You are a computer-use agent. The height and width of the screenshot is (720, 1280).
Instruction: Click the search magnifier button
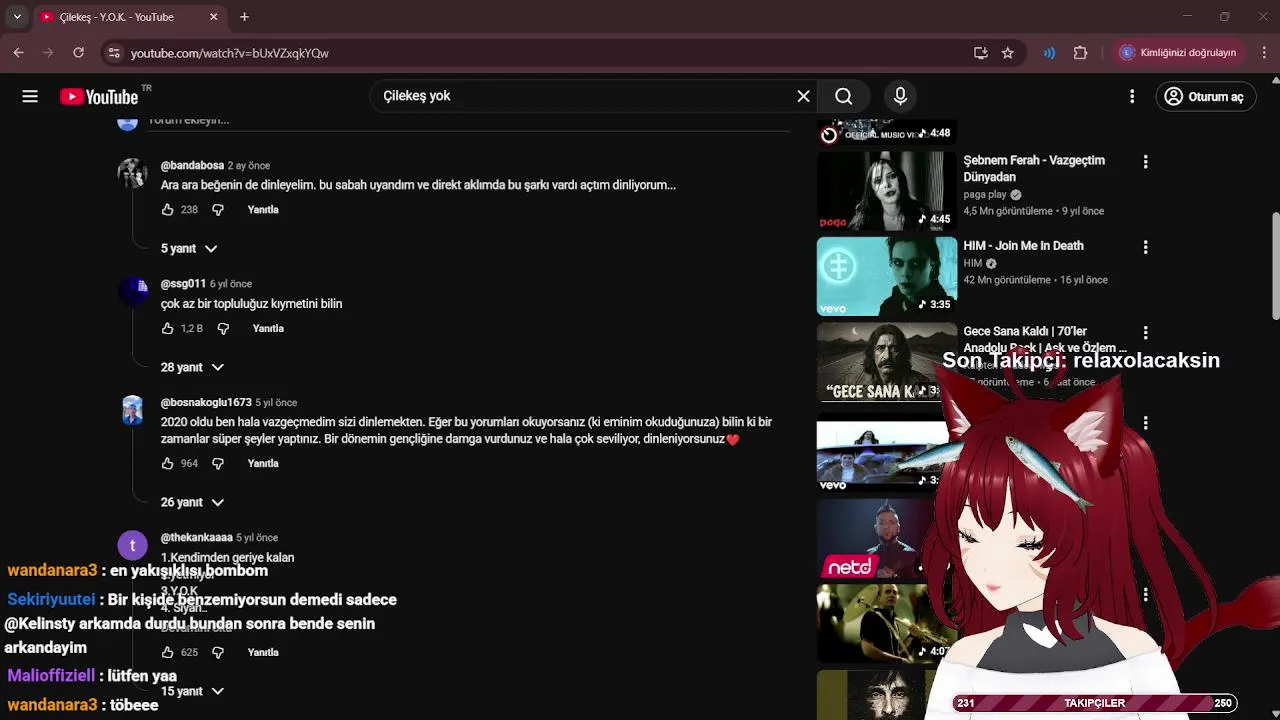point(844,96)
